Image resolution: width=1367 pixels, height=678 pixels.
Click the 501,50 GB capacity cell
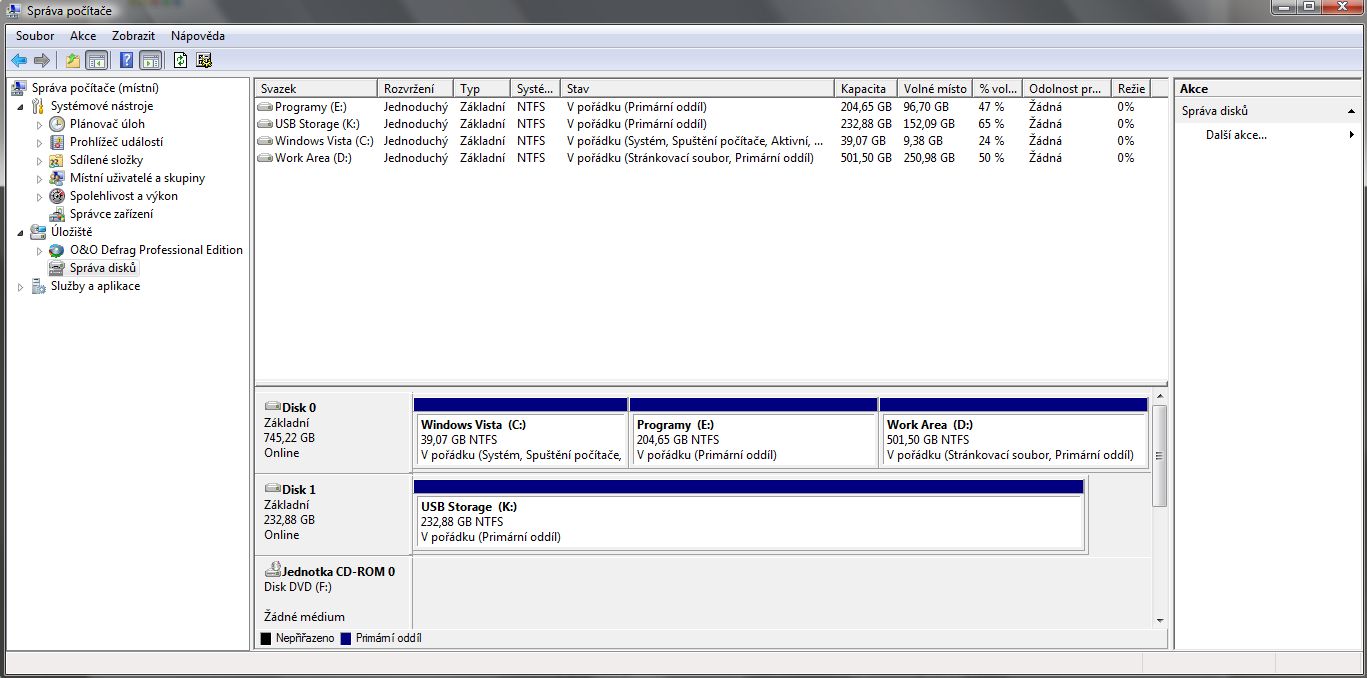point(866,158)
